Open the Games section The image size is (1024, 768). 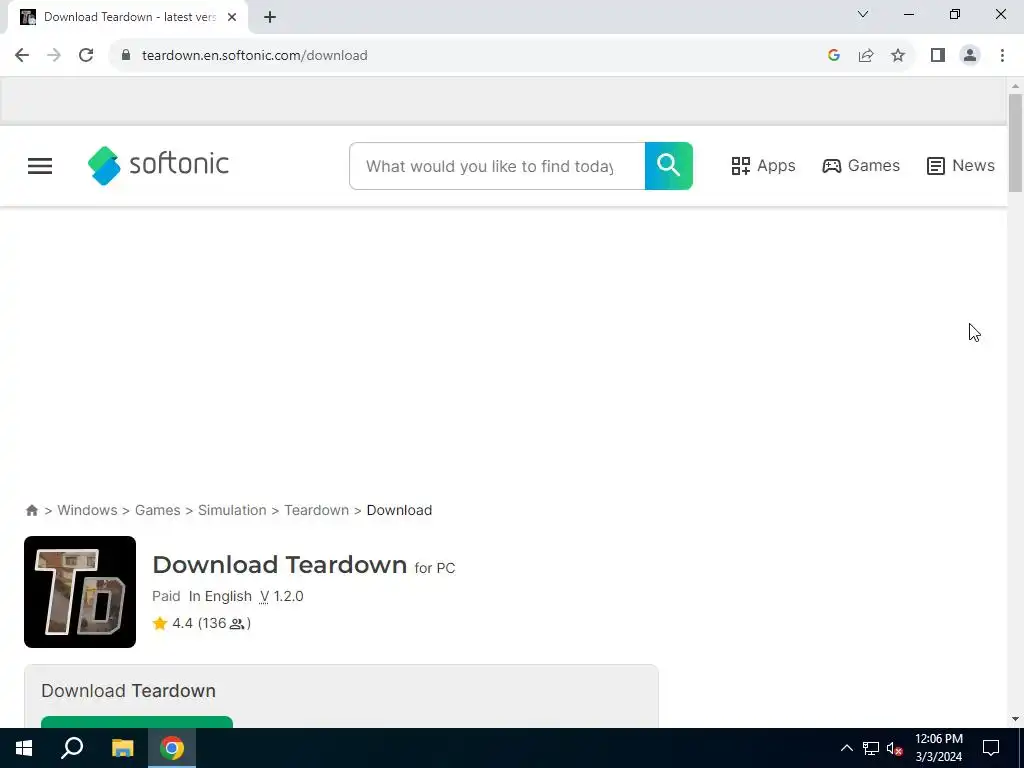coord(861,166)
